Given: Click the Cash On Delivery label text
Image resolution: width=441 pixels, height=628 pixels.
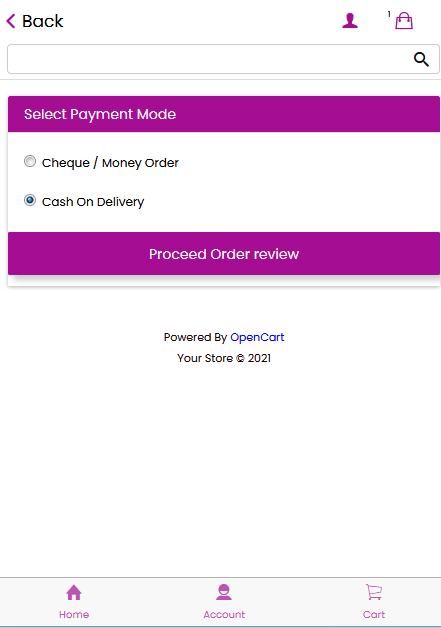Looking at the screenshot, I should 93,202.
